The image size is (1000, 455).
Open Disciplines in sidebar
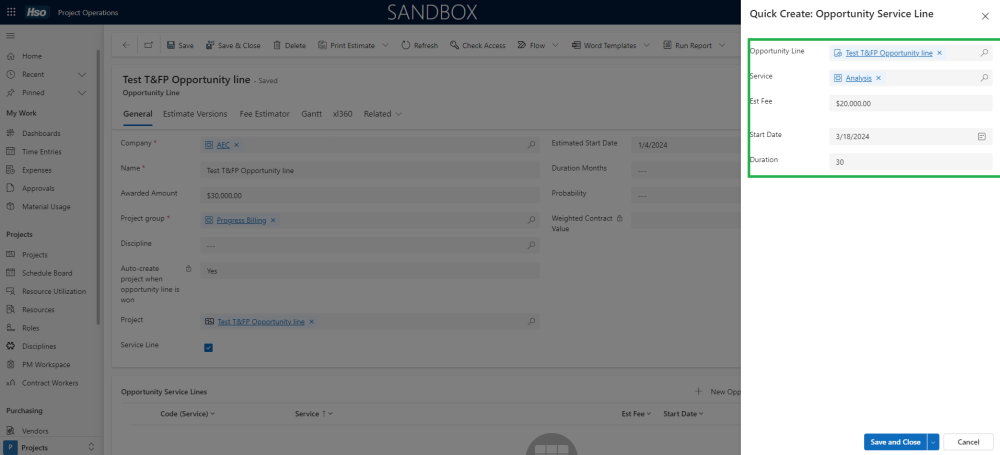pos(39,347)
